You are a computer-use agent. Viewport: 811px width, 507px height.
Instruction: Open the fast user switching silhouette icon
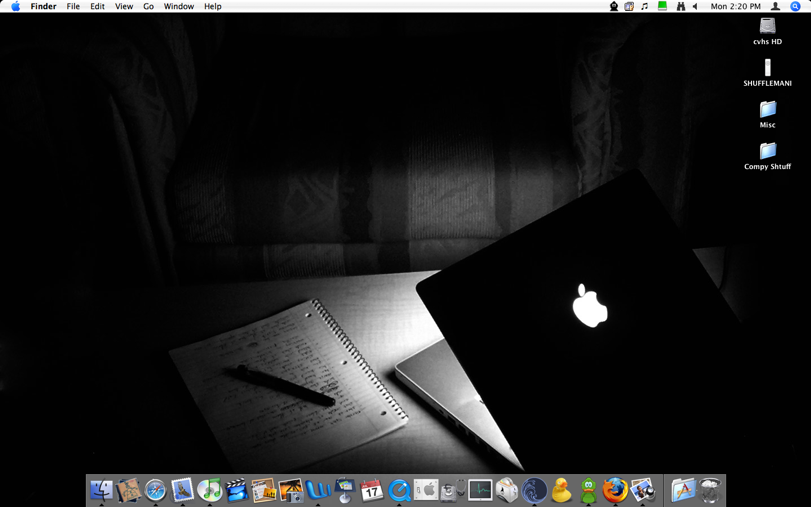(x=775, y=6)
